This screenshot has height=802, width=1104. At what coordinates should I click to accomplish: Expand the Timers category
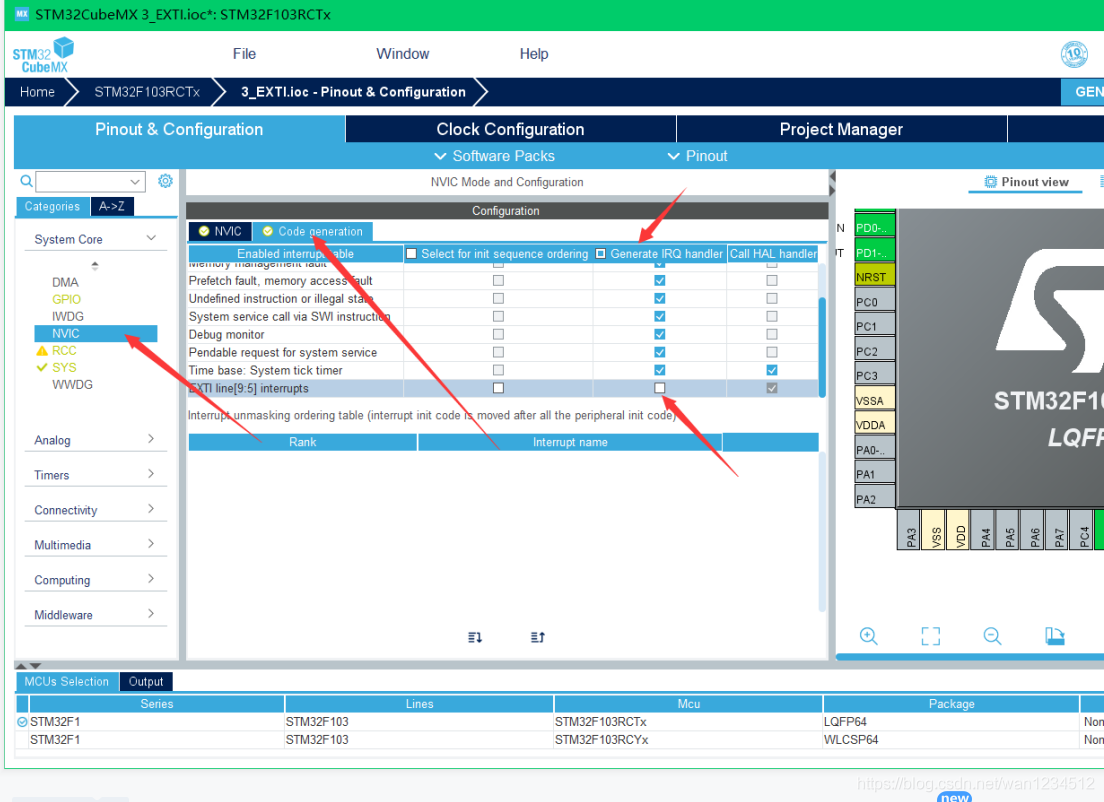tap(151, 475)
